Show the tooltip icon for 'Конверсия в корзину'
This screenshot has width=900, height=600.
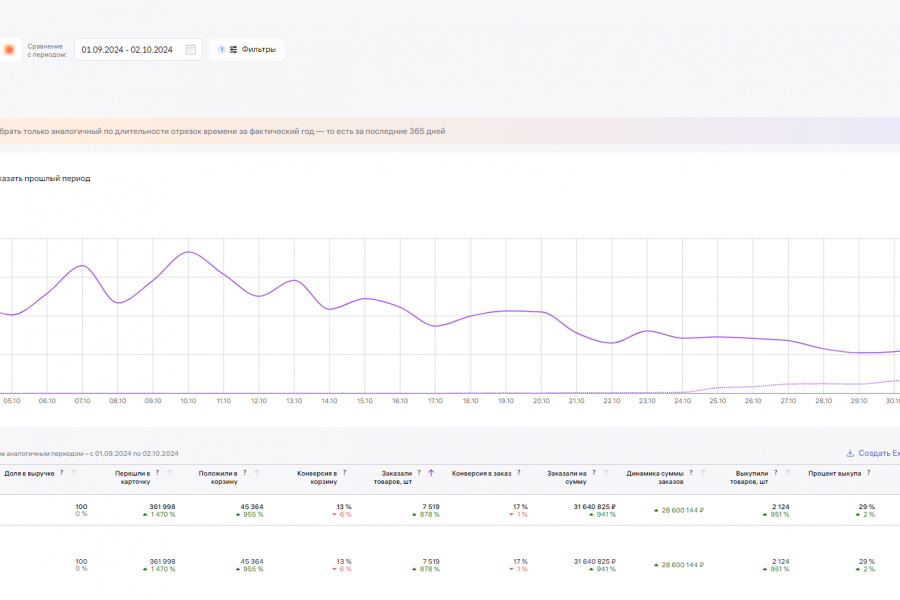point(343,472)
